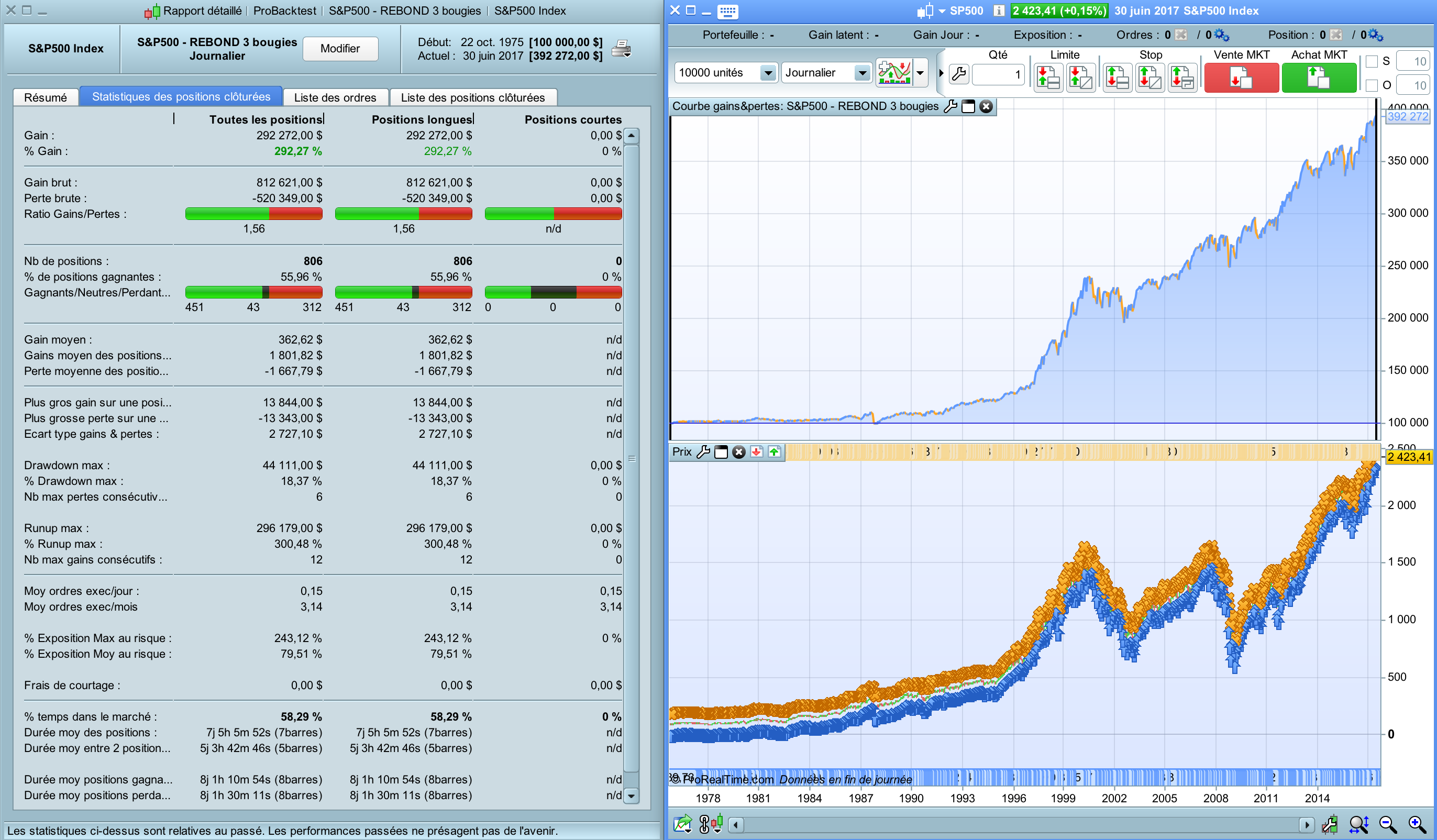The height and width of the screenshot is (840, 1437).
Task: Zoom out with the minus magnifier icon
Action: pyautogui.click(x=1387, y=824)
